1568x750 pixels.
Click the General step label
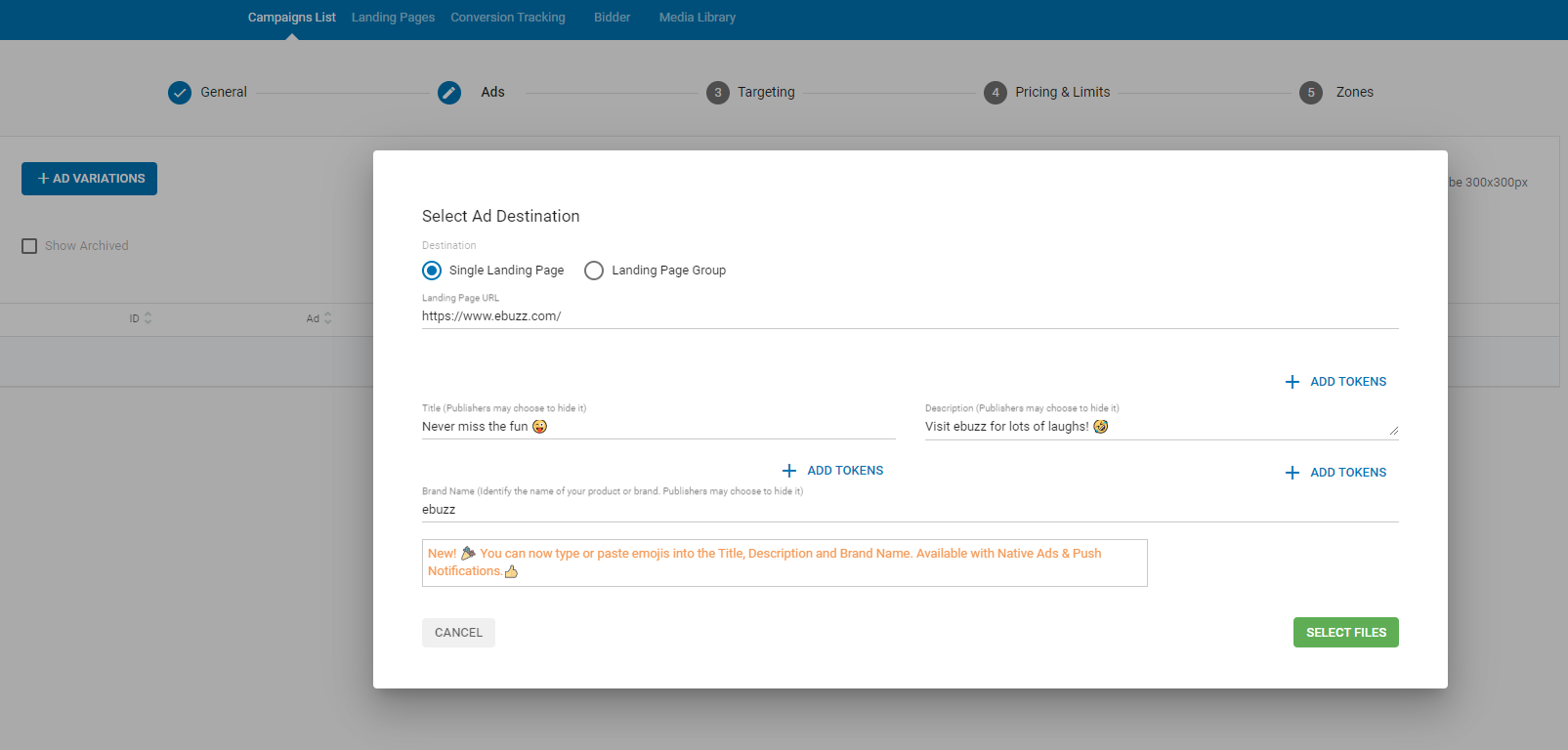click(224, 92)
